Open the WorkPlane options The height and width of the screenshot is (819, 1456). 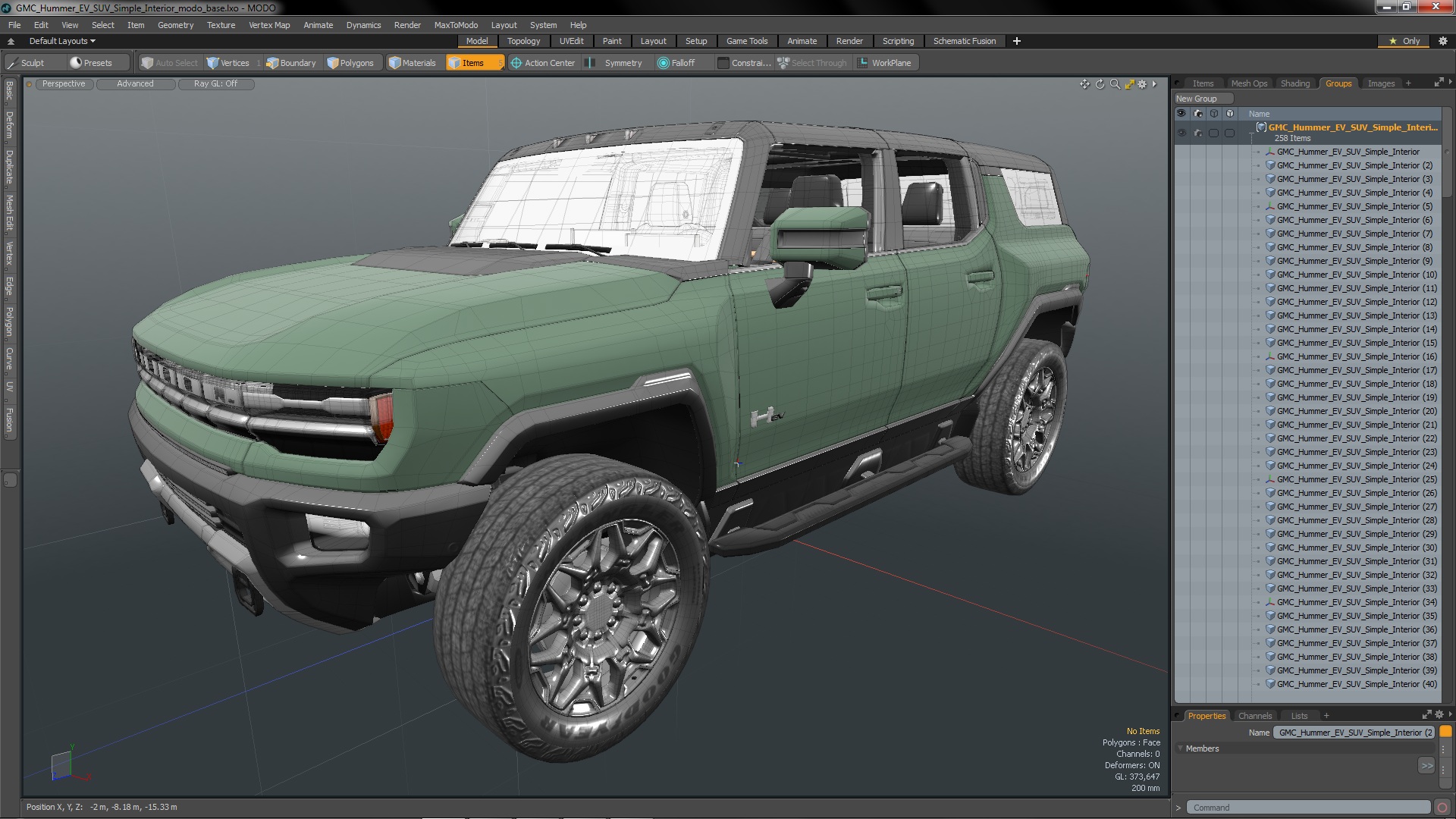pyautogui.click(x=885, y=63)
